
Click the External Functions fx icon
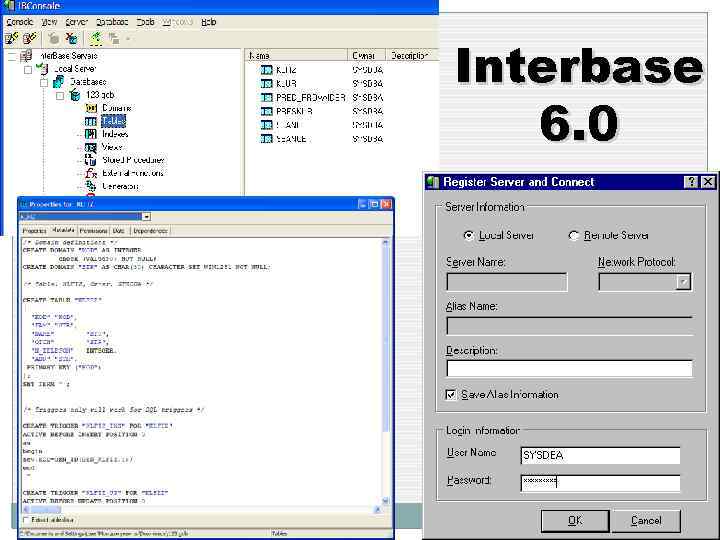pos(91,173)
